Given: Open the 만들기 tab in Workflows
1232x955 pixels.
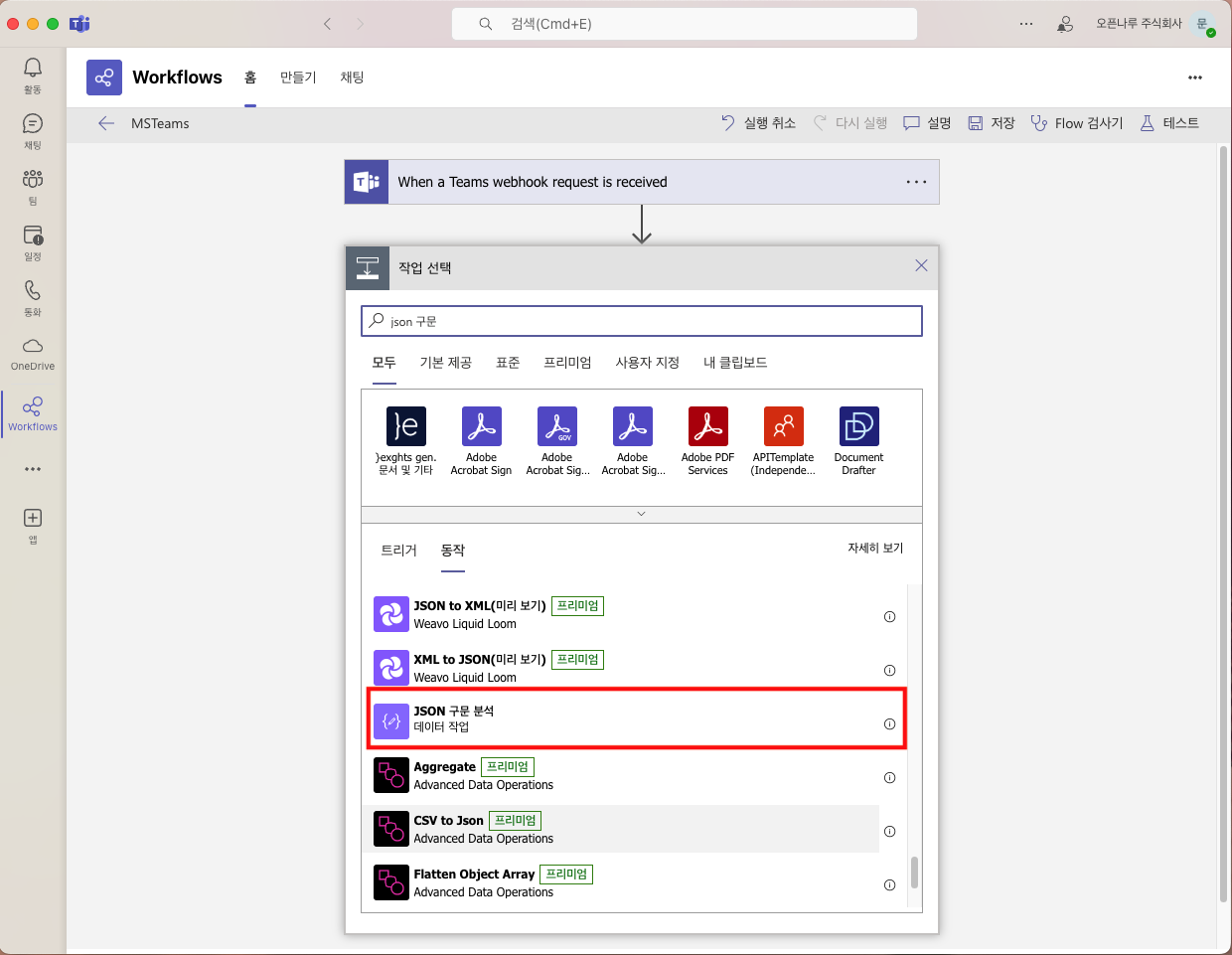Looking at the screenshot, I should (298, 78).
